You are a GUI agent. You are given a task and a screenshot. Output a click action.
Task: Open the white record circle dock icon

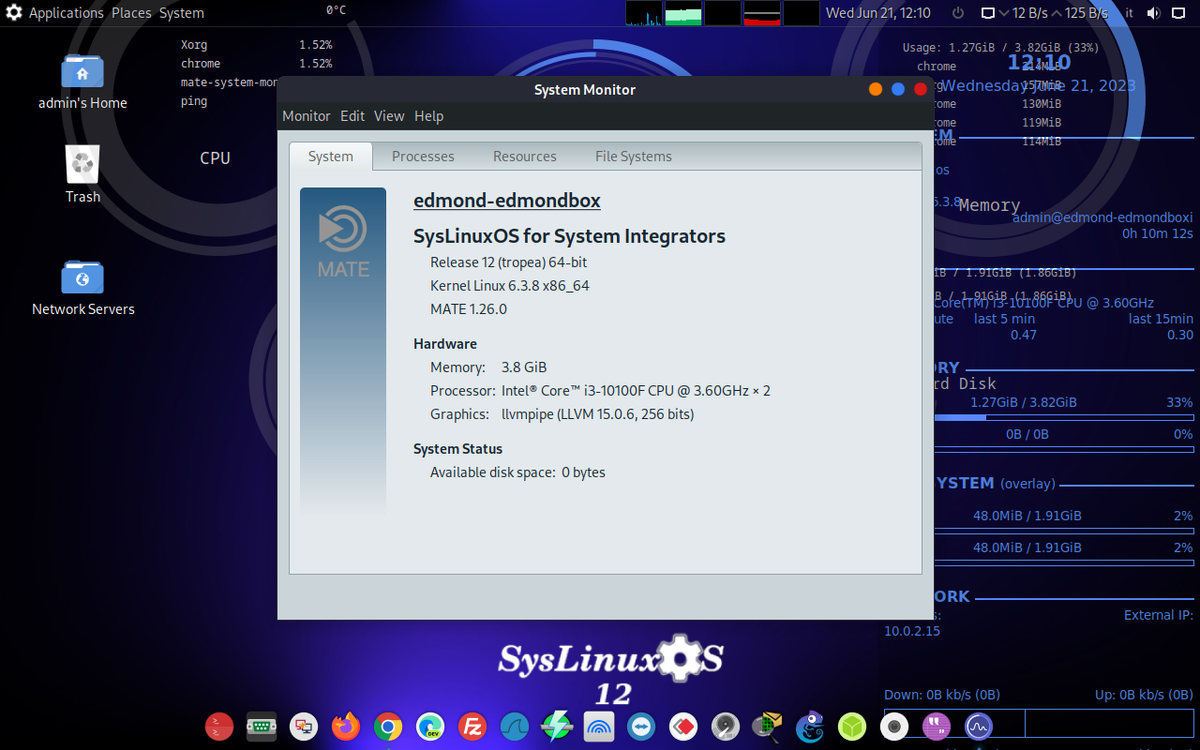895,726
